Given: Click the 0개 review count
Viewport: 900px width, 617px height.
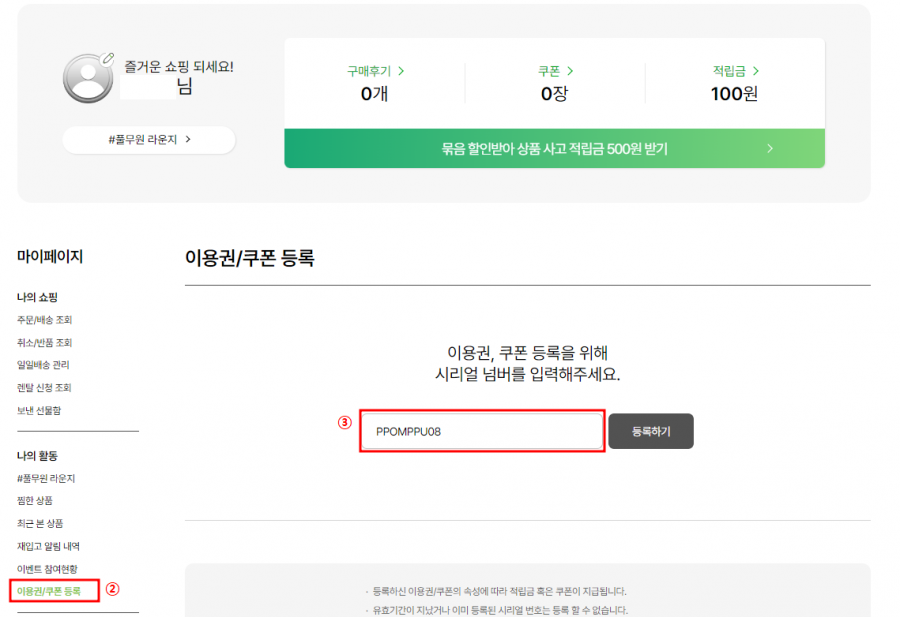Looking at the screenshot, I should (x=374, y=94).
